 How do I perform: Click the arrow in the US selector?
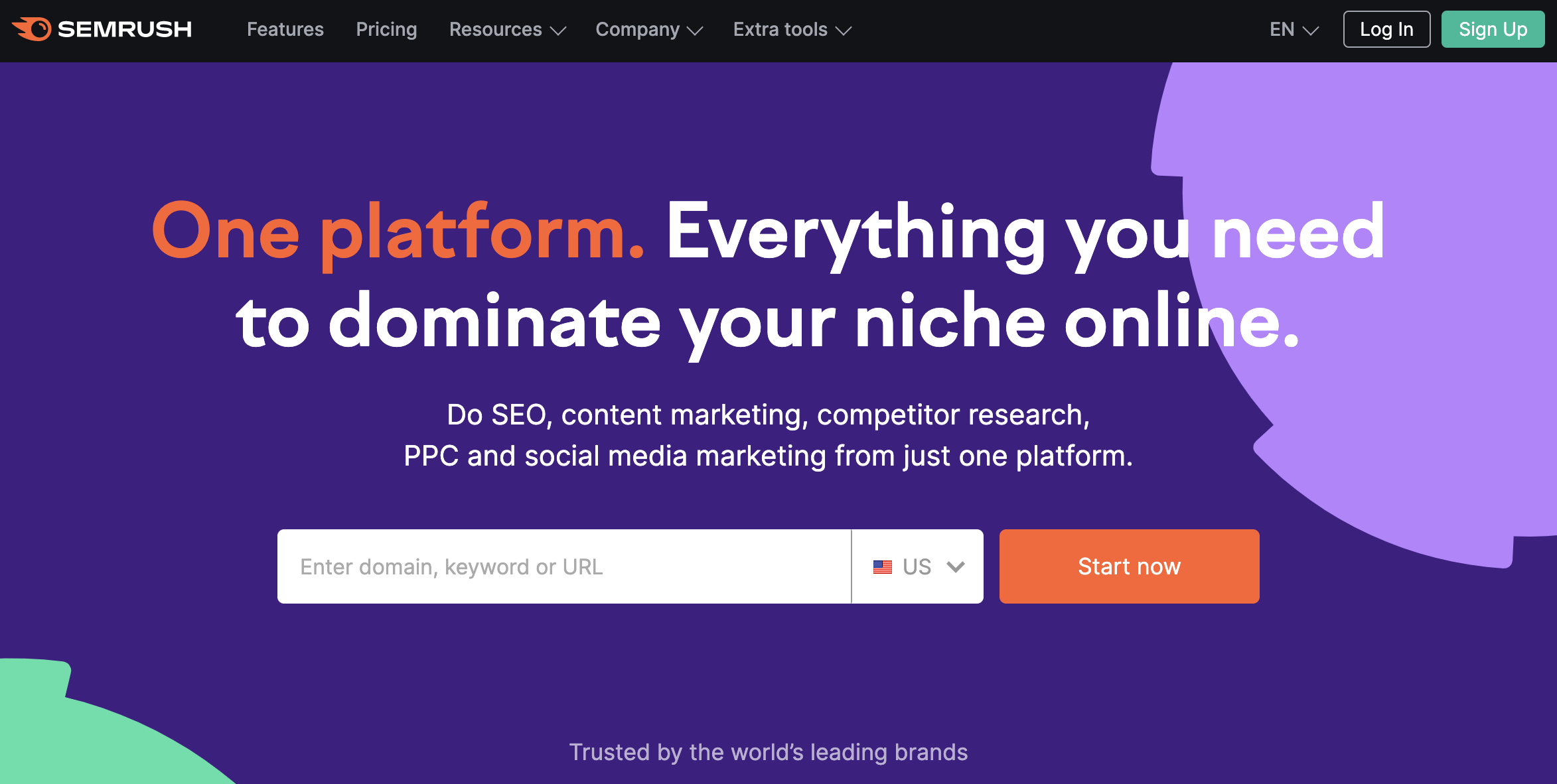(x=956, y=567)
